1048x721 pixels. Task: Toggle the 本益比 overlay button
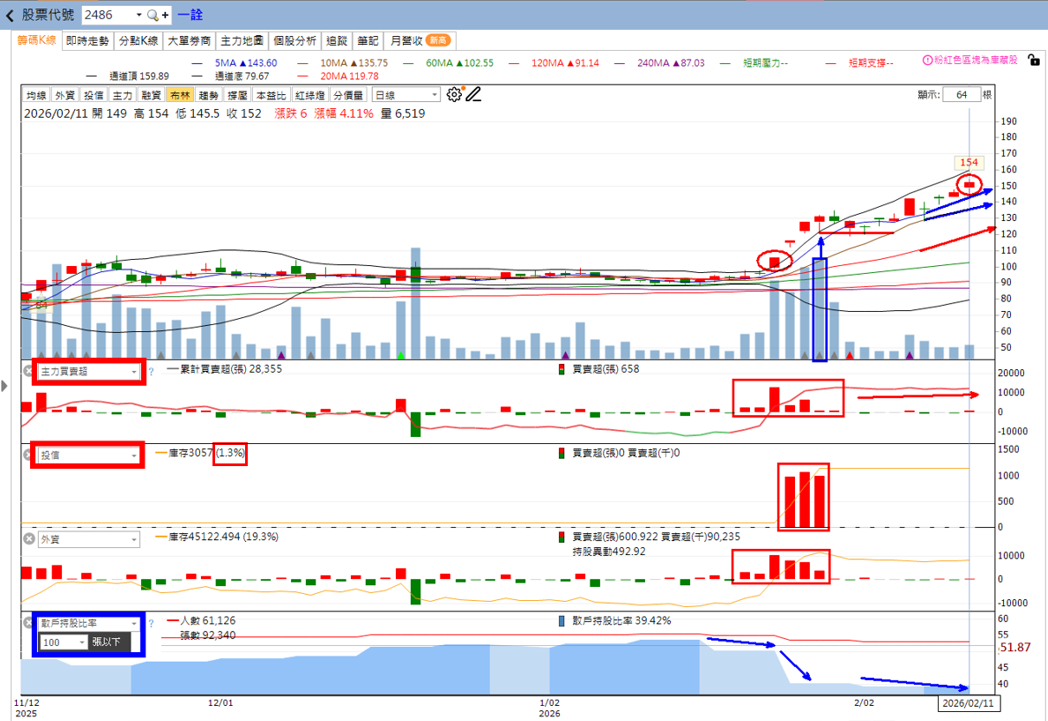point(271,95)
